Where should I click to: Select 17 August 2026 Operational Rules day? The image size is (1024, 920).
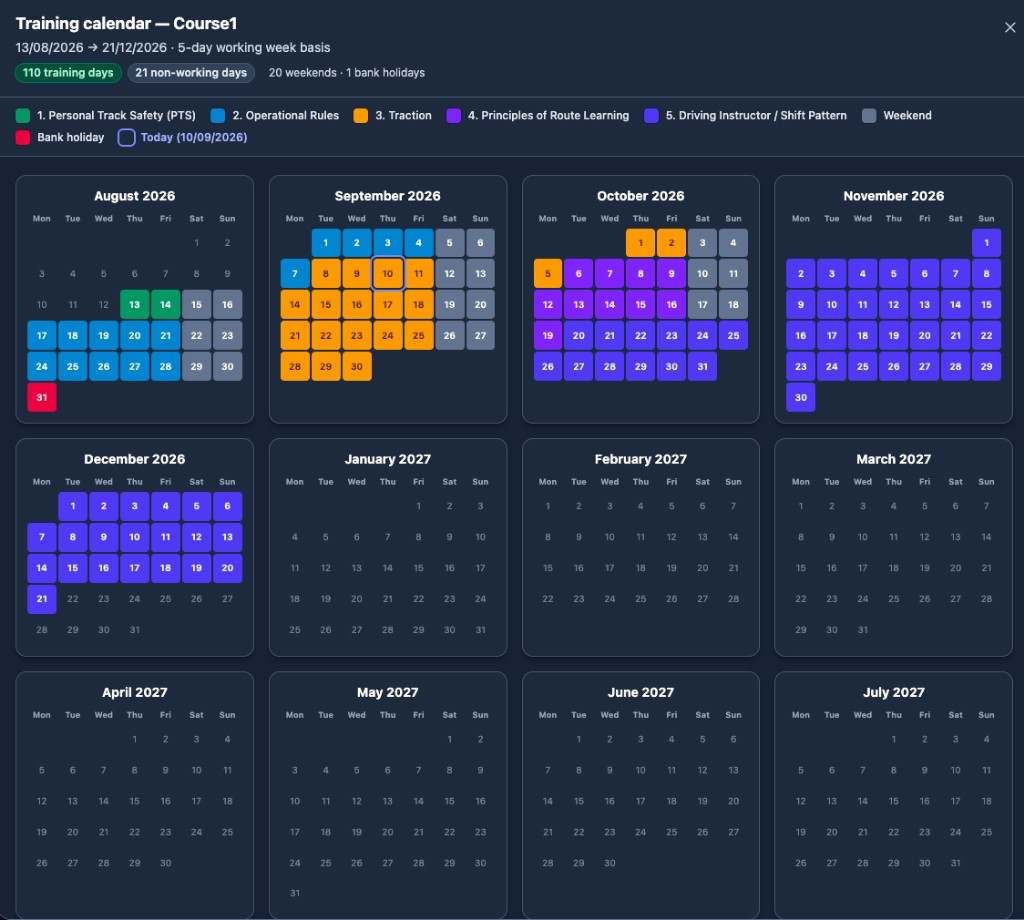pyautogui.click(x=42, y=335)
